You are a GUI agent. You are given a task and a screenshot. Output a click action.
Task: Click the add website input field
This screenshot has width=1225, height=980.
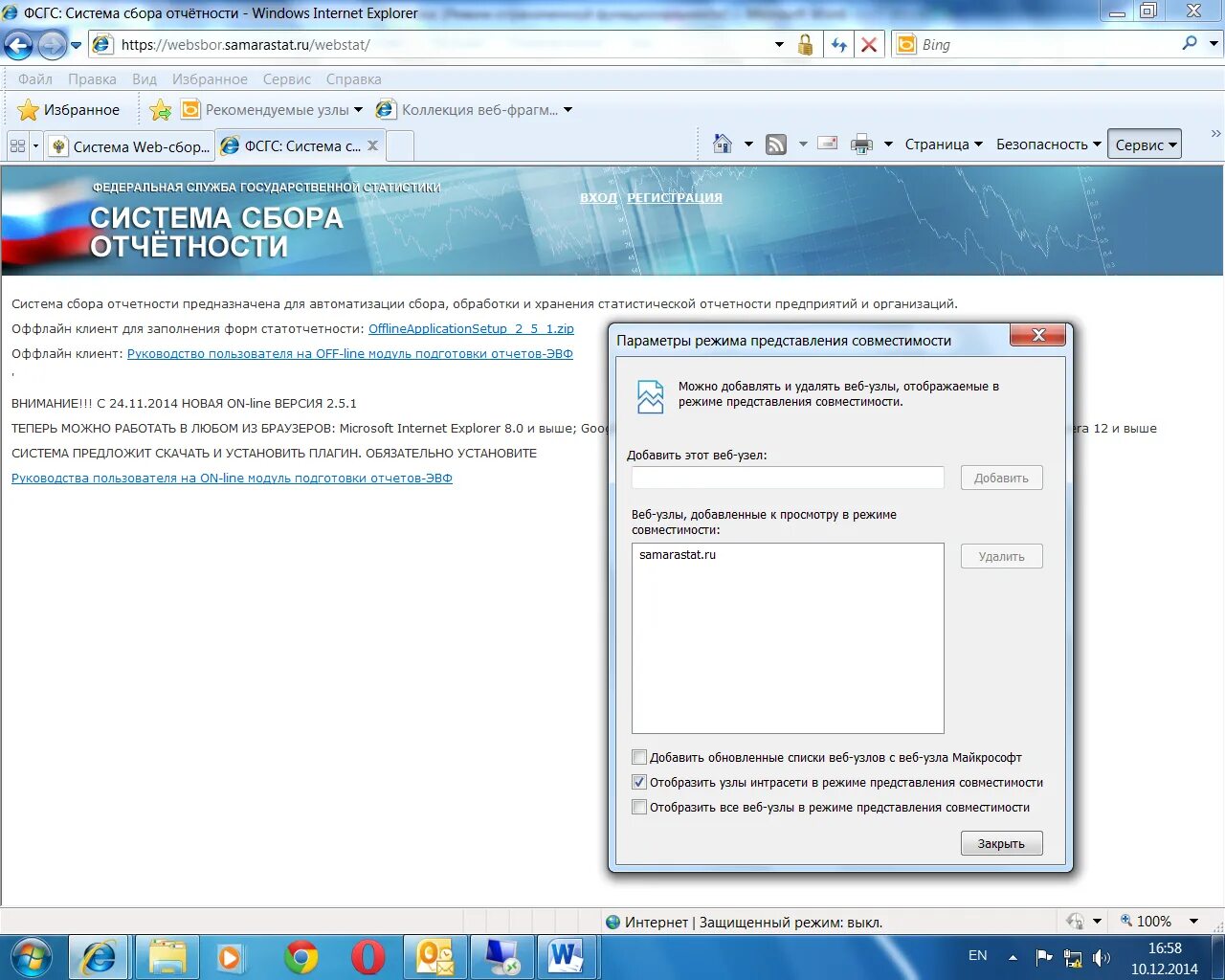click(x=788, y=478)
